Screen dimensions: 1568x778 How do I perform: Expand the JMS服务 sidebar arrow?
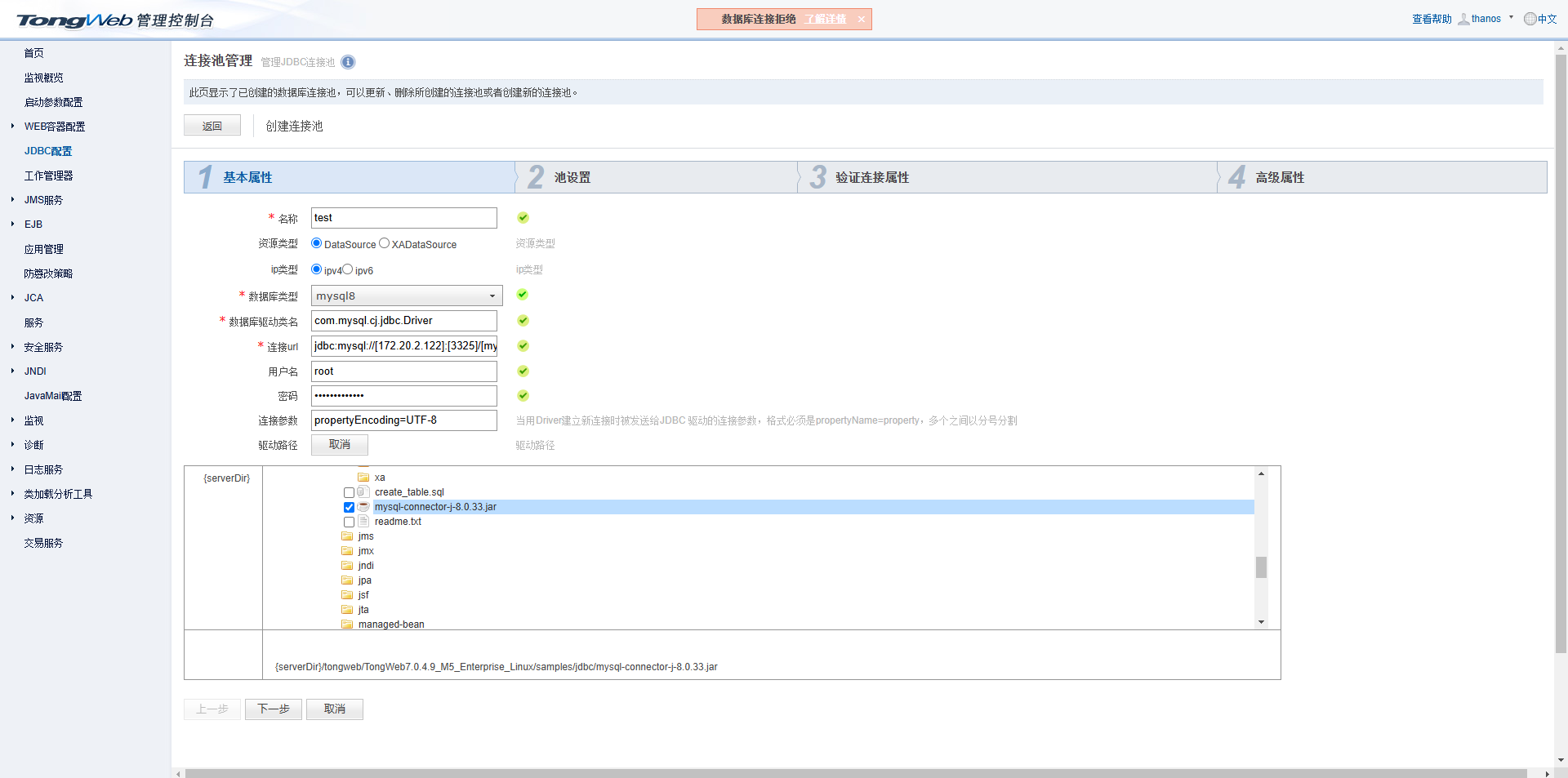coord(12,199)
